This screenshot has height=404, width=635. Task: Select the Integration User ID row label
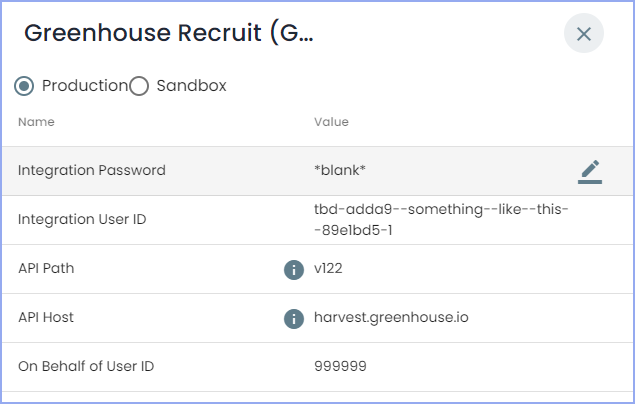[82, 220]
